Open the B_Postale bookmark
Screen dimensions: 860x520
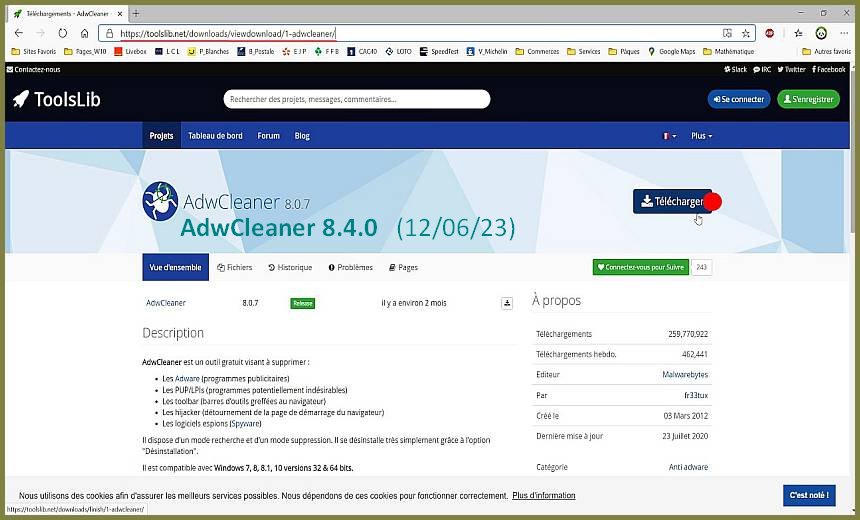pos(256,51)
